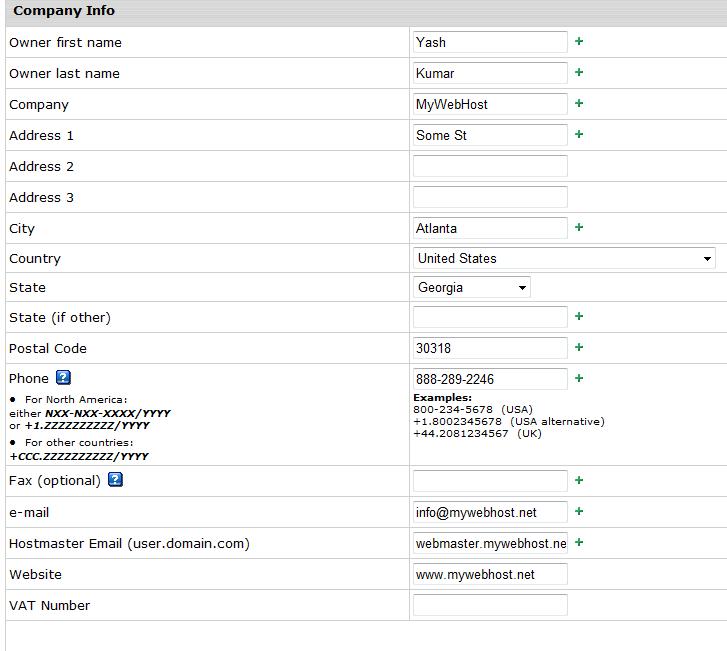Click the plus icon beside Fax field
727x651 pixels.
(x=579, y=480)
